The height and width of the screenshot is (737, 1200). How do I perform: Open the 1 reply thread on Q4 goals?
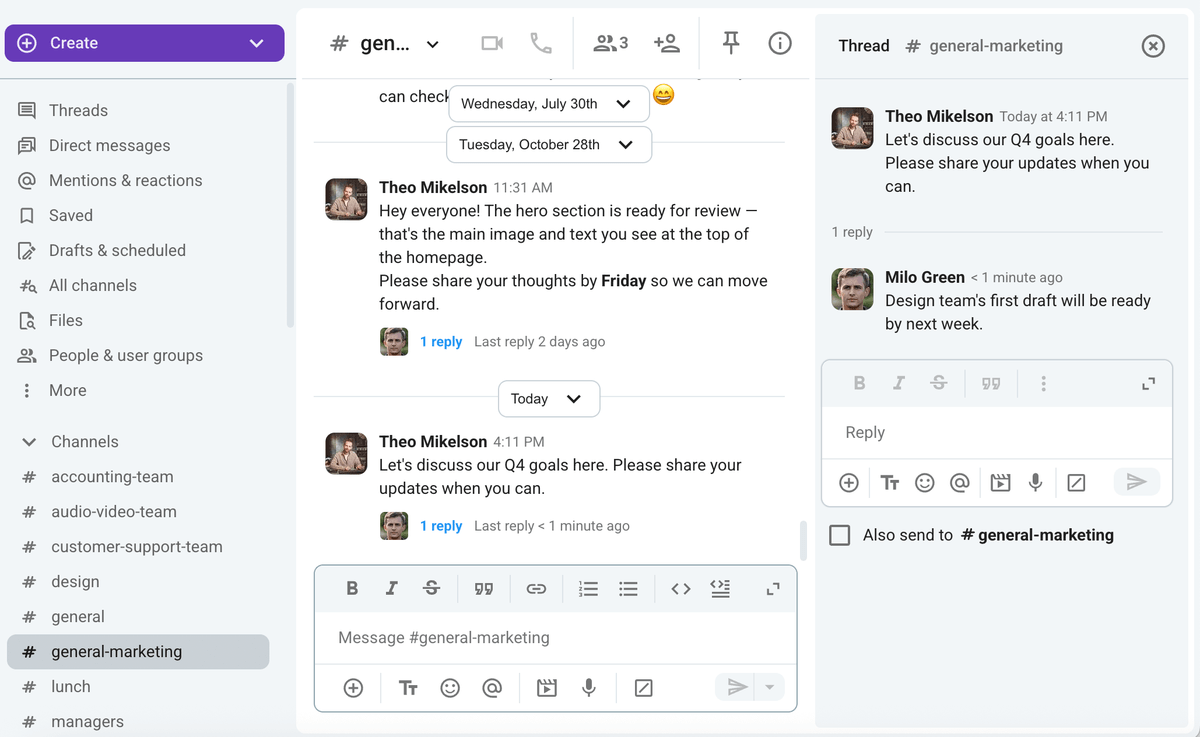click(x=441, y=526)
